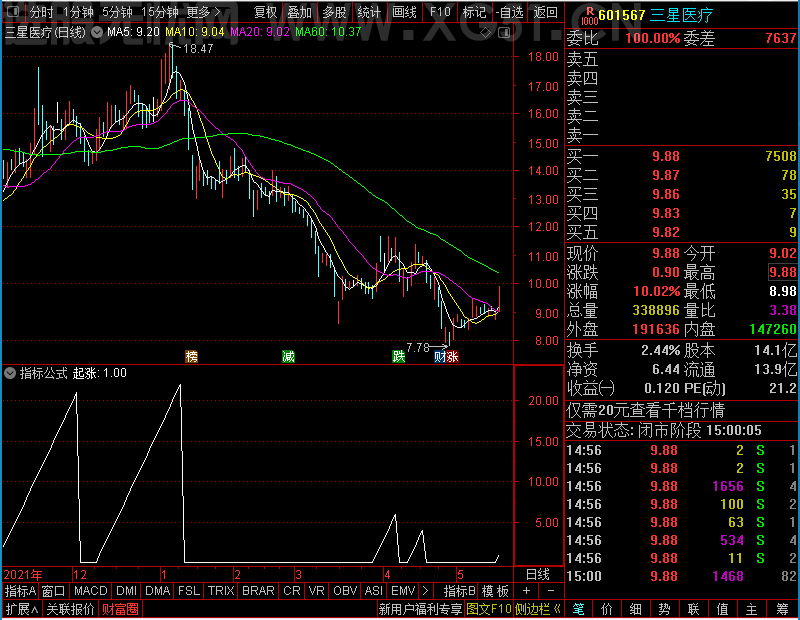Click the 榜 marker on the chart
The width and height of the screenshot is (800, 620).
[191, 357]
